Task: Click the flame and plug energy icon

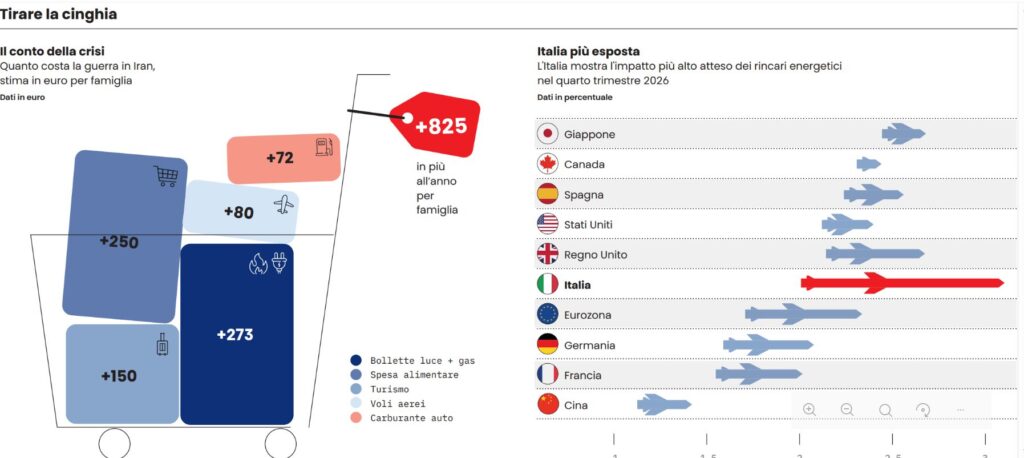Action: 269,264
